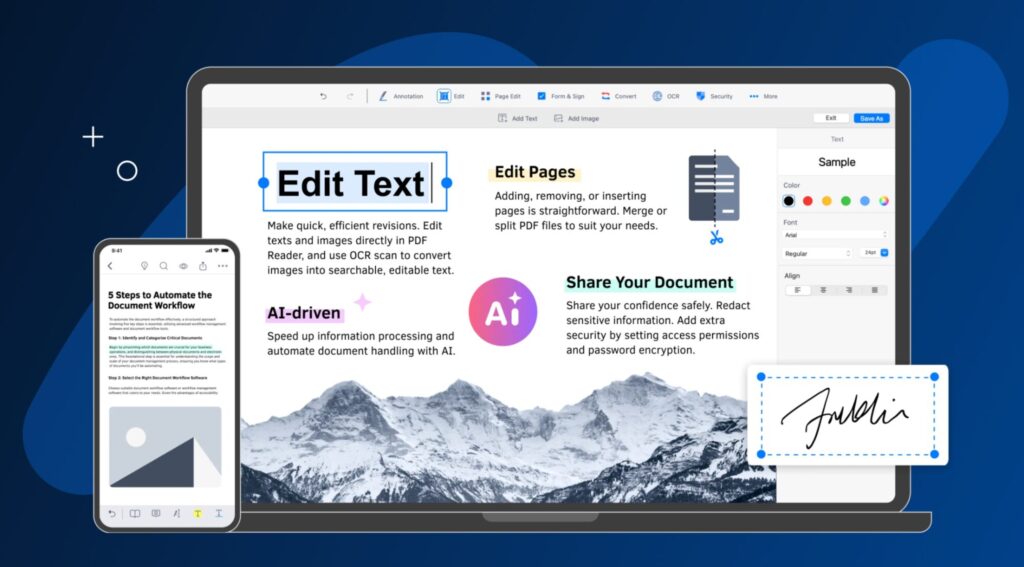The height and width of the screenshot is (567, 1024).
Task: Select the Edit tab
Action: point(451,96)
